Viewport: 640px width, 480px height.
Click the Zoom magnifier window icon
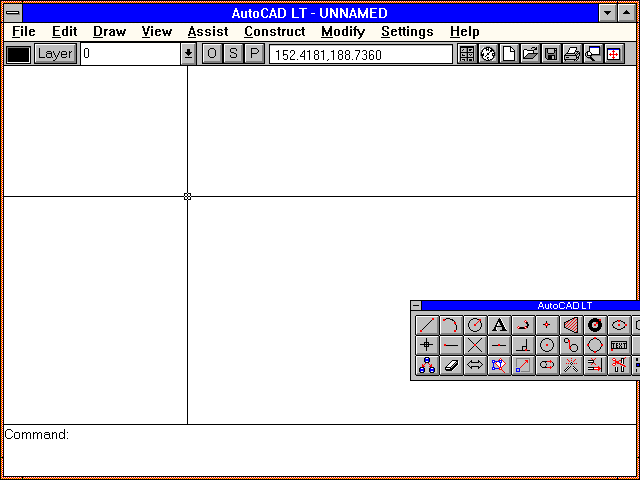[x=593, y=54]
